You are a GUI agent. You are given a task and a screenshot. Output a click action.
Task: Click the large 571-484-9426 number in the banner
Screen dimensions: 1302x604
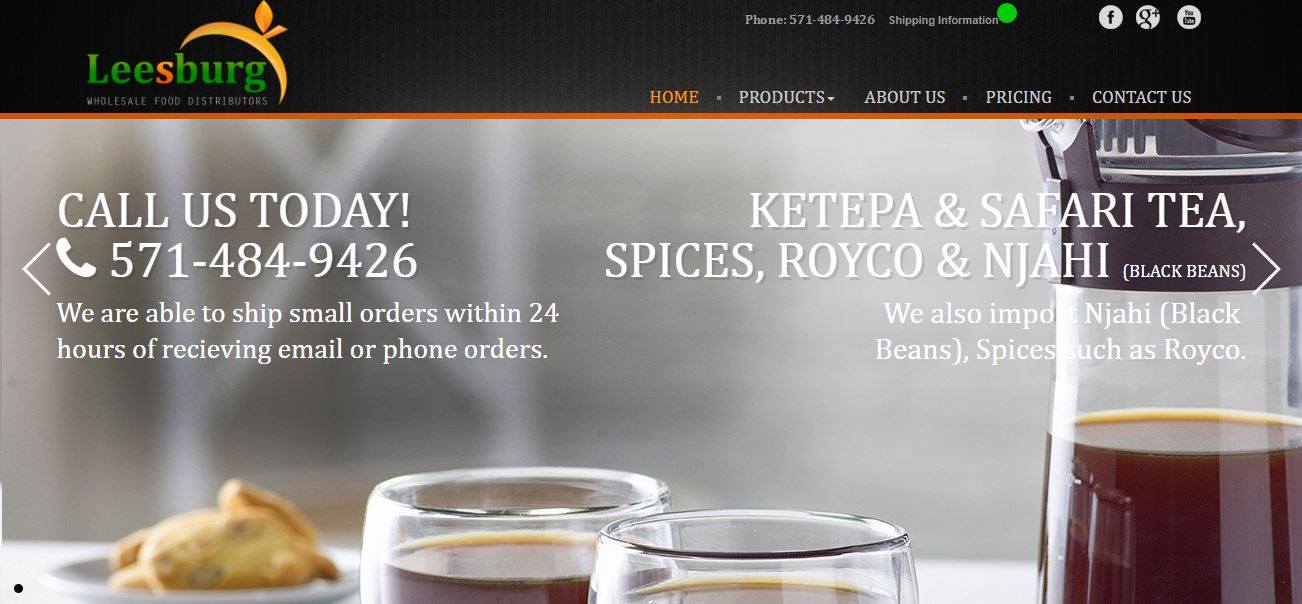[264, 261]
